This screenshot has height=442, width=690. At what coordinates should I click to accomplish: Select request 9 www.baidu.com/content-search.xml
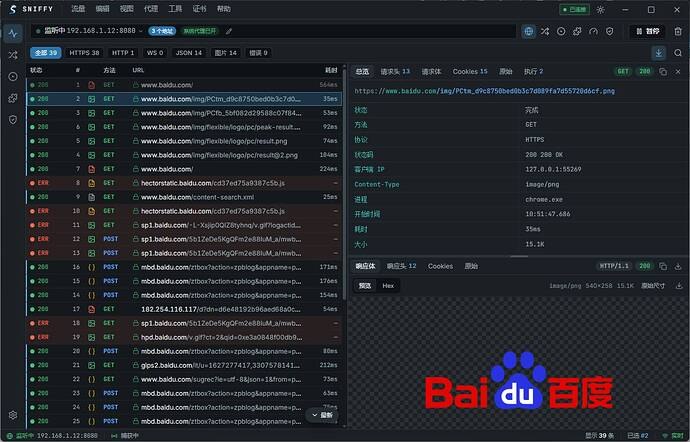click(x=184, y=197)
